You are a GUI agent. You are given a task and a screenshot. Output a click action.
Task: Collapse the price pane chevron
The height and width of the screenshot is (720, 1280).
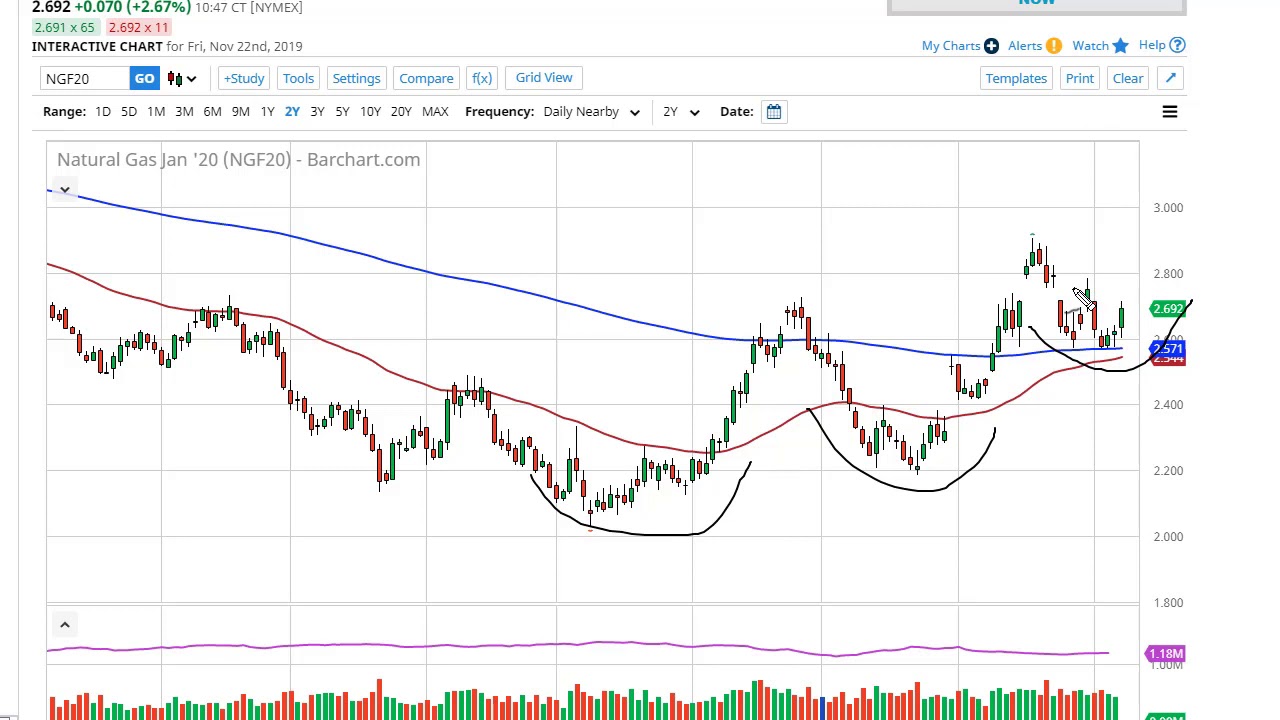(x=64, y=189)
